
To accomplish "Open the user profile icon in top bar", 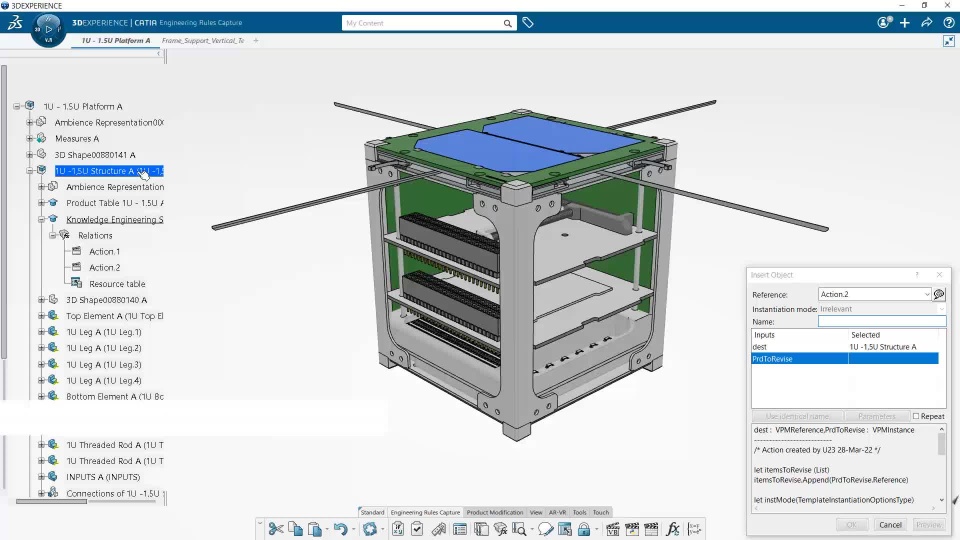I will [884, 23].
